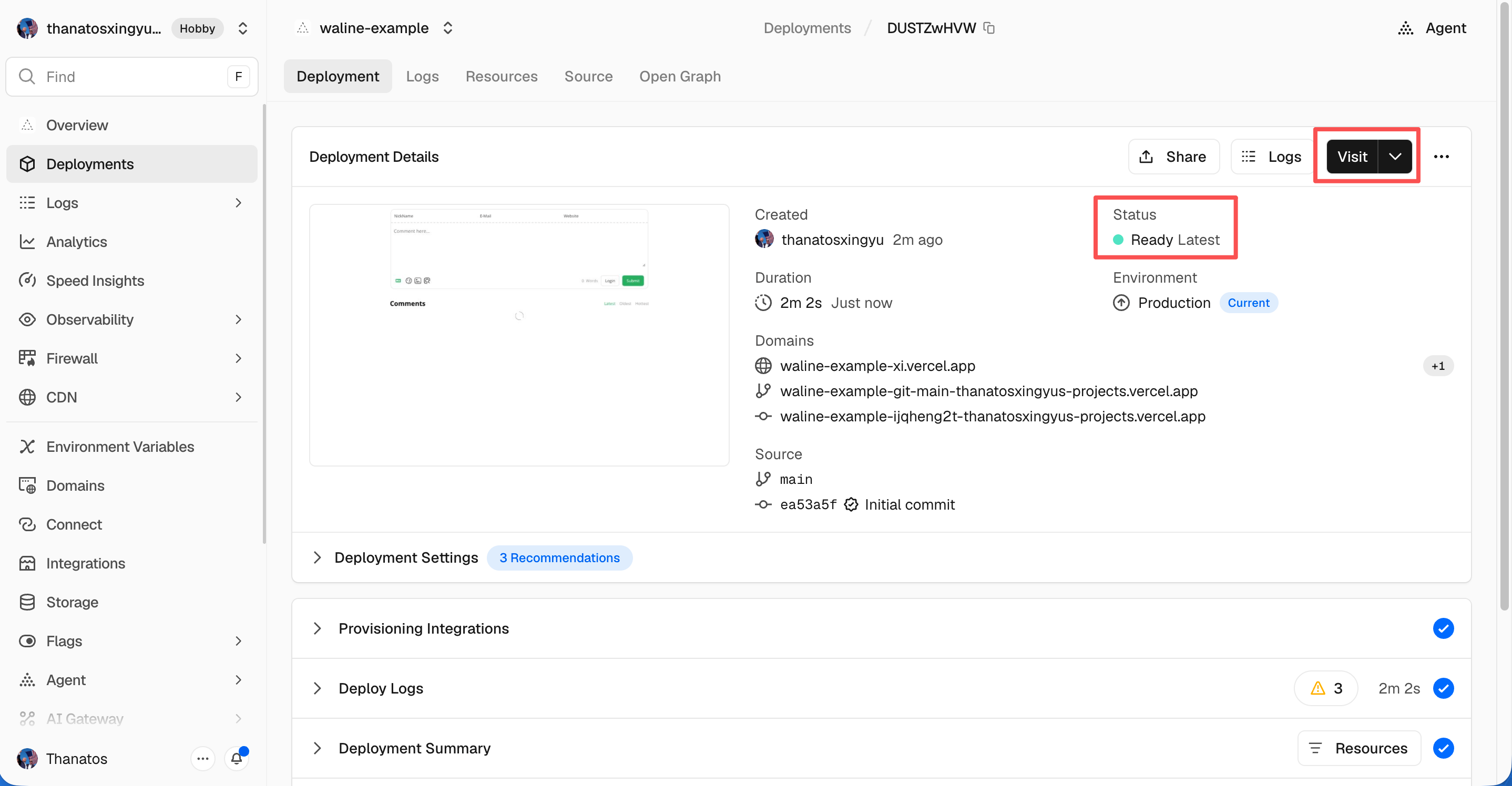
Task: Open the ijqheng2t deployment domain link
Action: [x=993, y=416]
